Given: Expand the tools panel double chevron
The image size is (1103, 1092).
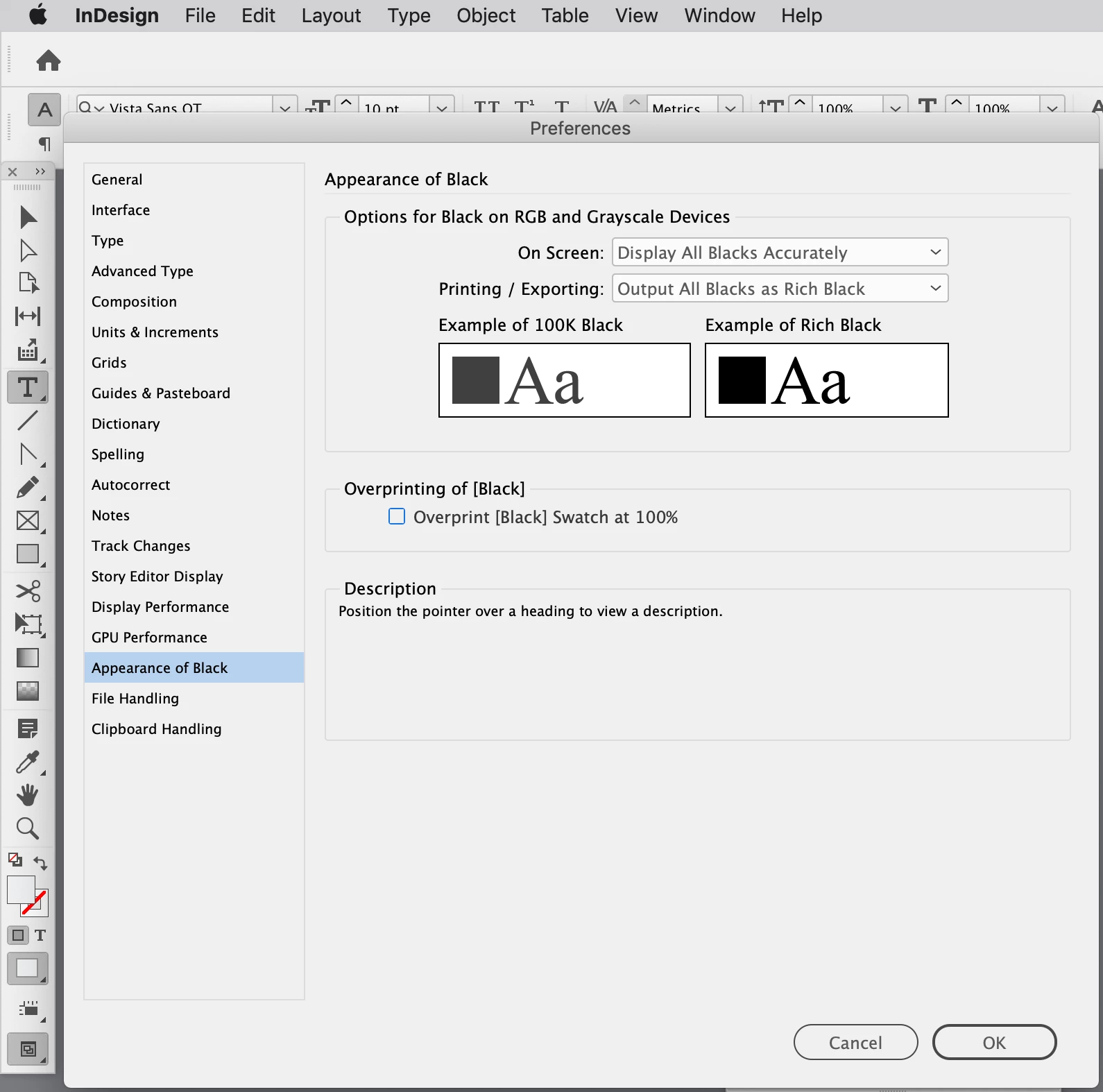Looking at the screenshot, I should point(40,171).
